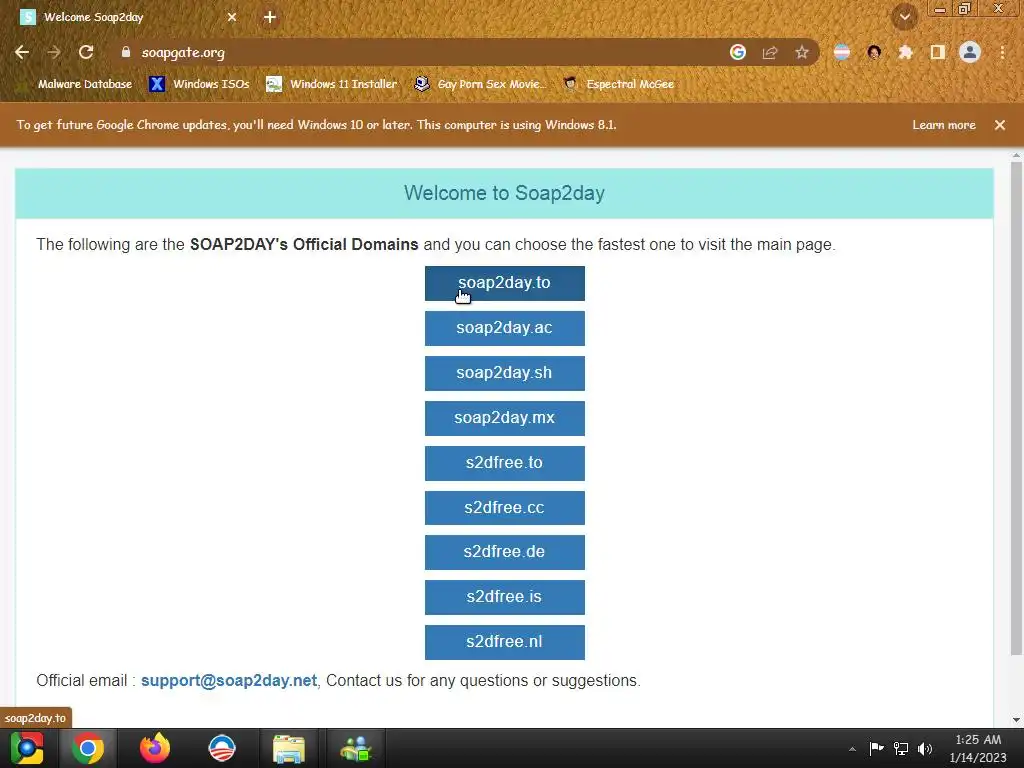Viewport: 1024px width, 768px height.
Task: View site information lock icon
Action: point(126,52)
